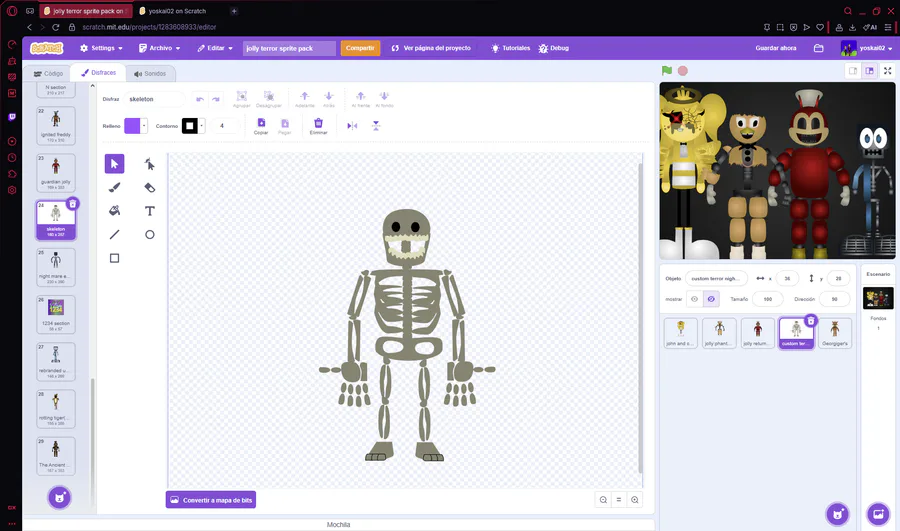The image size is (900, 531).
Task: Select the arrow Select tool
Action: coord(114,164)
